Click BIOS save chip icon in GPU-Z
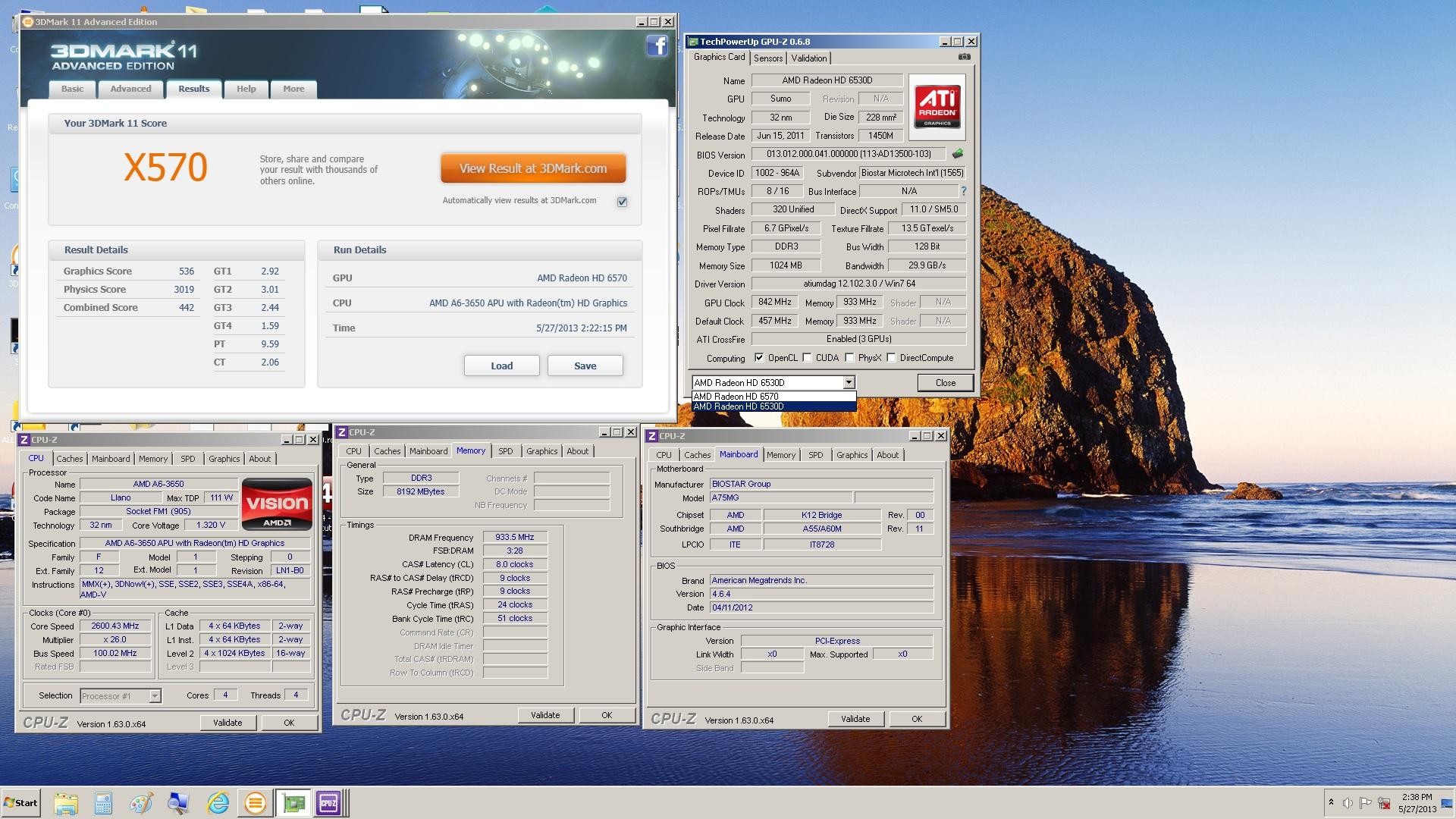This screenshot has width=1456, height=819. [x=958, y=154]
